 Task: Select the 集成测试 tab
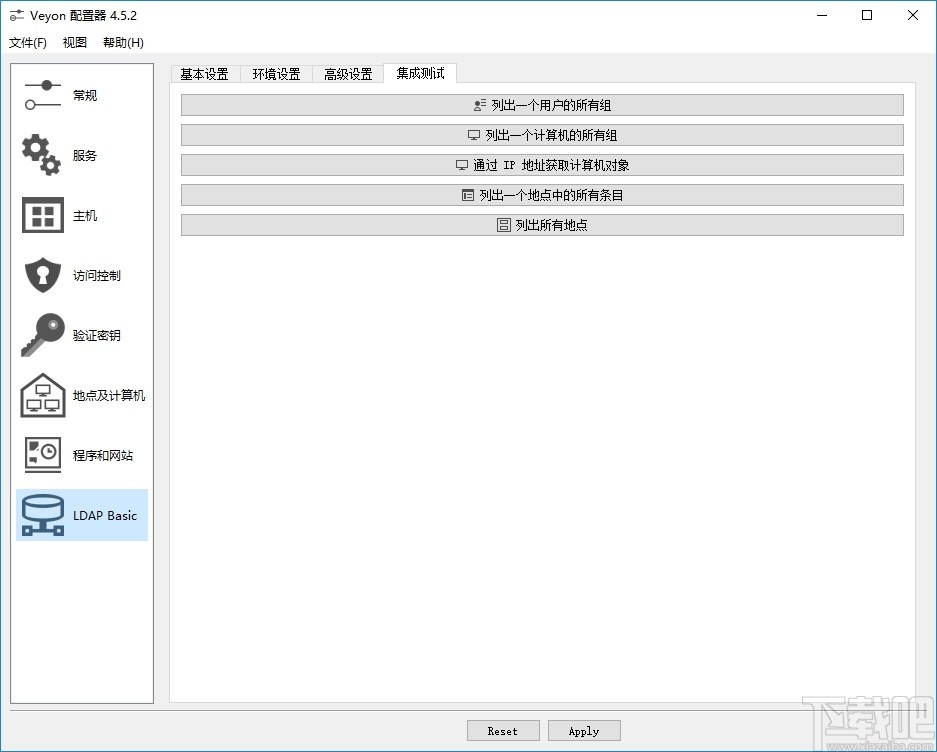point(419,73)
